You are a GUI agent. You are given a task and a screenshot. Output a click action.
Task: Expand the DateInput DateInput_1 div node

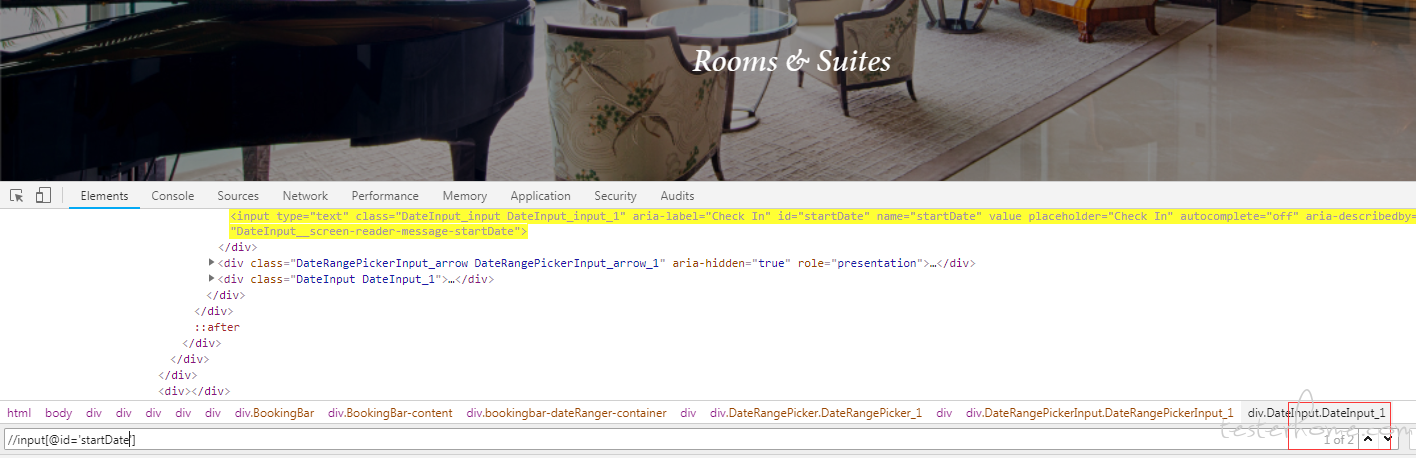coord(211,279)
